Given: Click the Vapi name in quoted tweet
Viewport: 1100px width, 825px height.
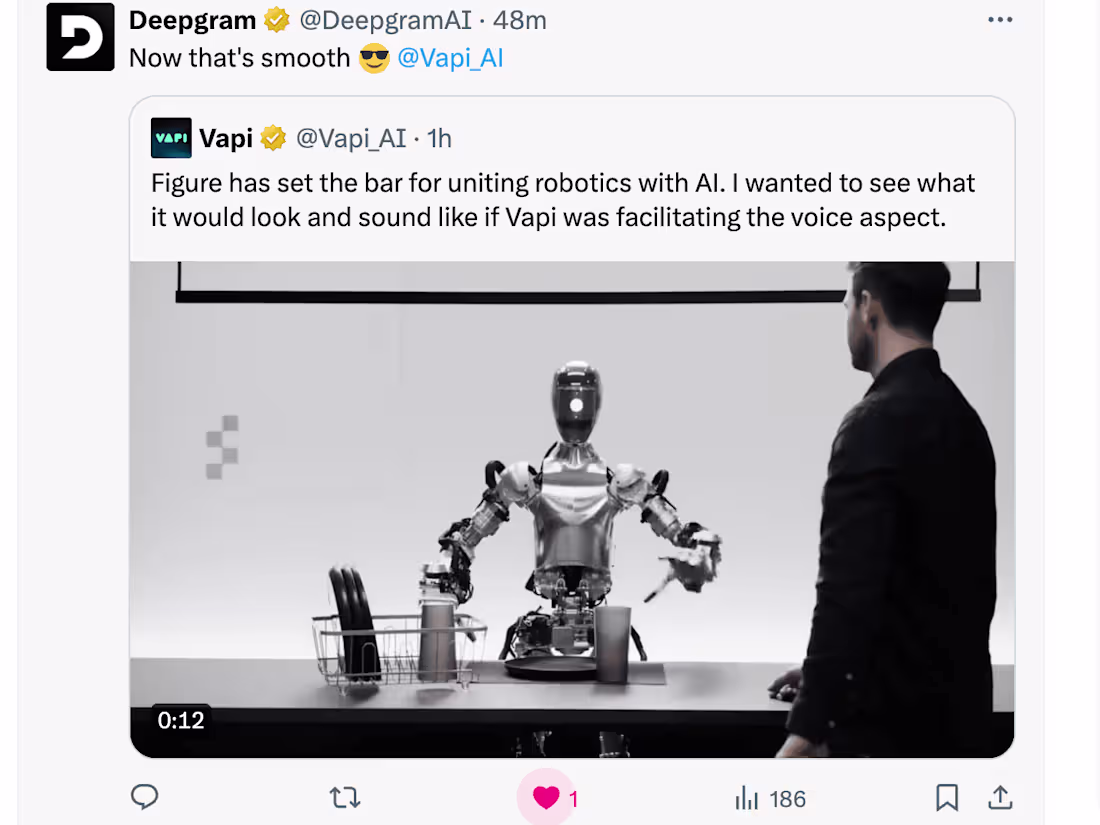Looking at the screenshot, I should click(x=226, y=138).
